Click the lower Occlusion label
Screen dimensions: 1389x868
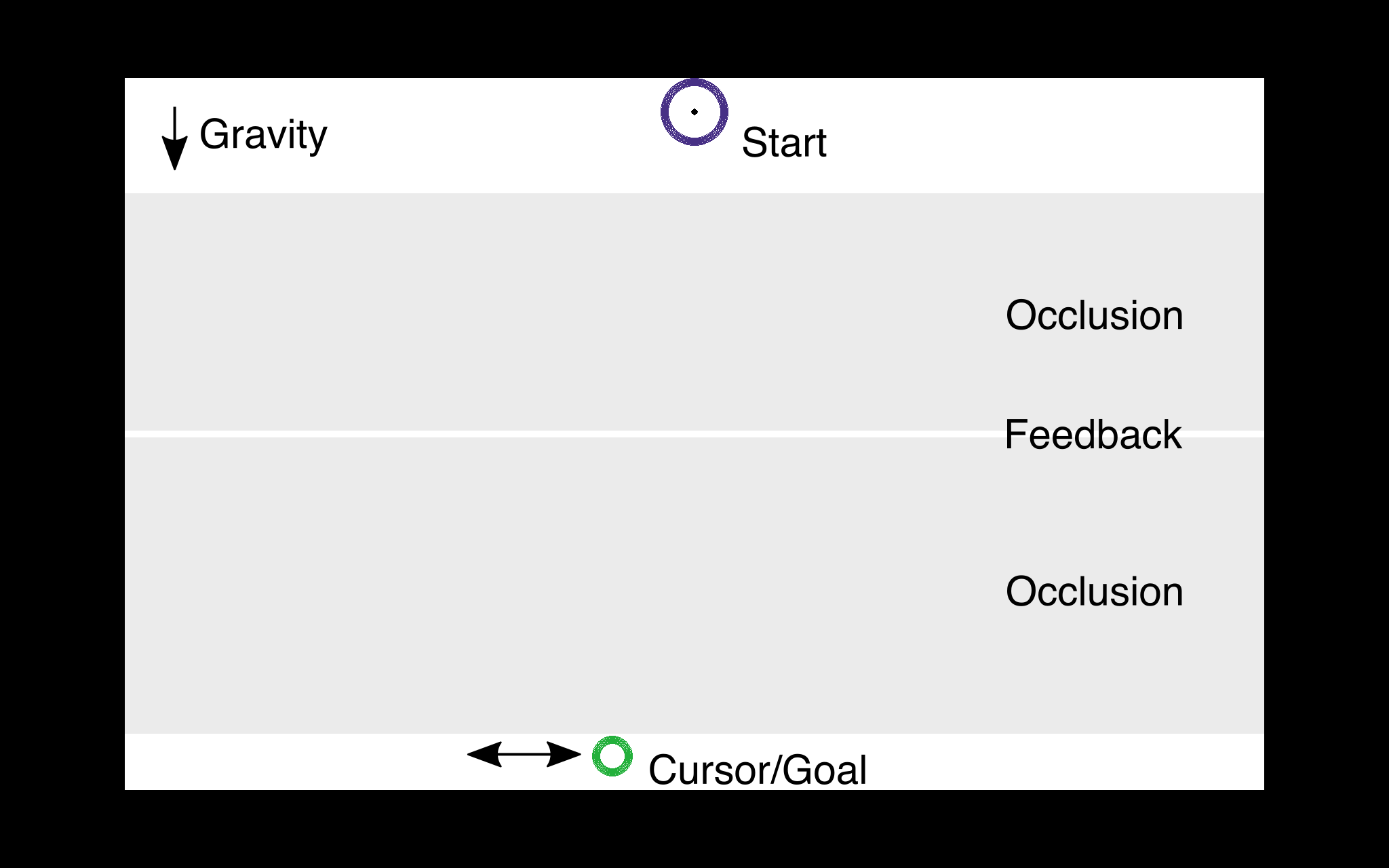[1095, 591]
